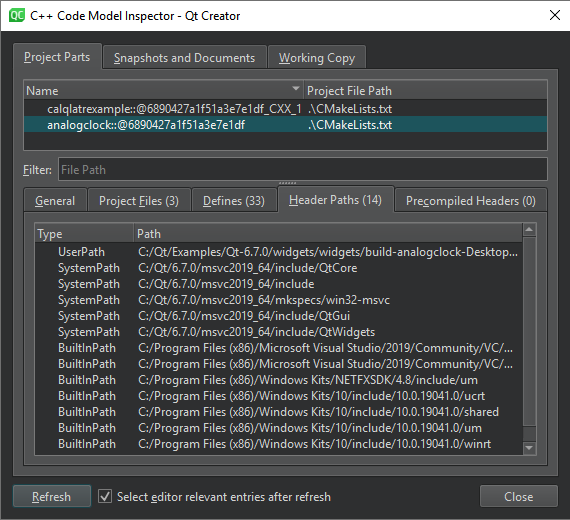Open the General sub-tab
The height and width of the screenshot is (520, 570).
pyautogui.click(x=55, y=201)
